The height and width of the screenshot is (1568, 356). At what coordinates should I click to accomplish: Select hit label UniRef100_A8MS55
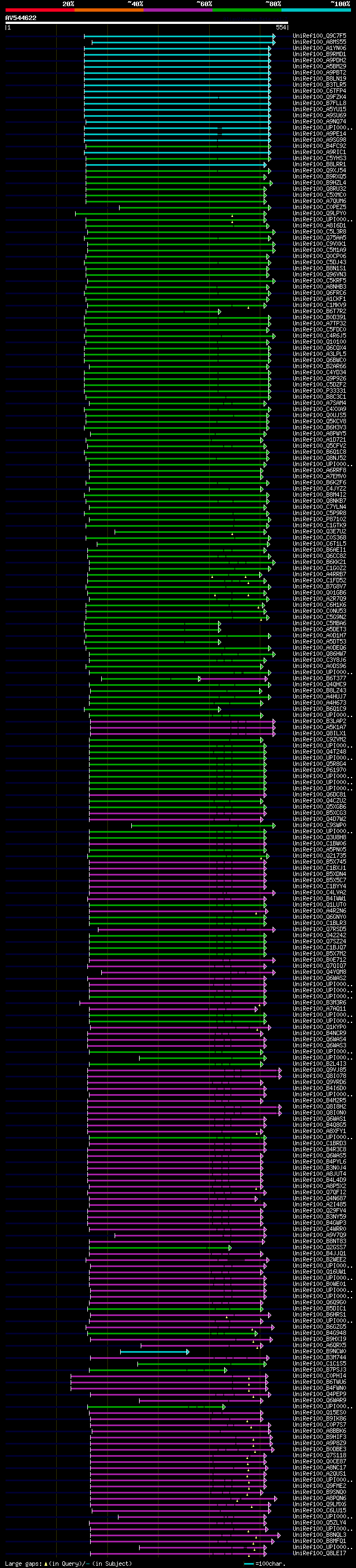(319, 42)
